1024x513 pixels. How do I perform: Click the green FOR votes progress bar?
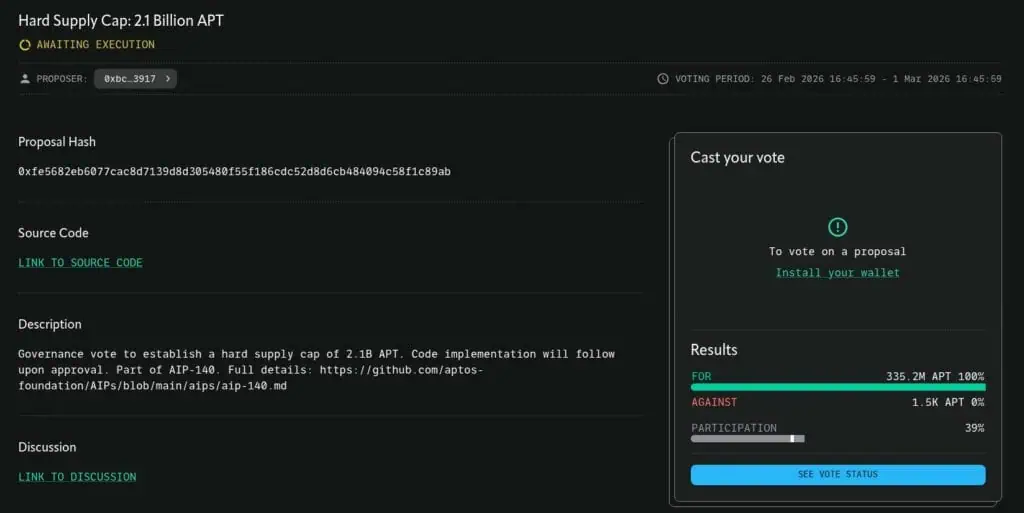pos(837,387)
